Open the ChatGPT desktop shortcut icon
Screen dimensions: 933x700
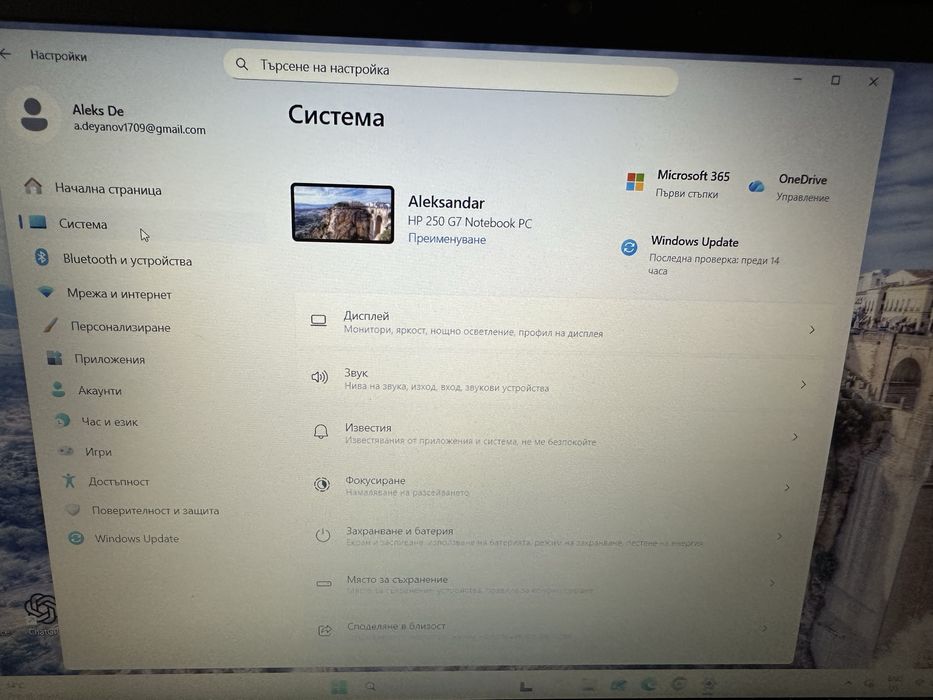[x=40, y=608]
